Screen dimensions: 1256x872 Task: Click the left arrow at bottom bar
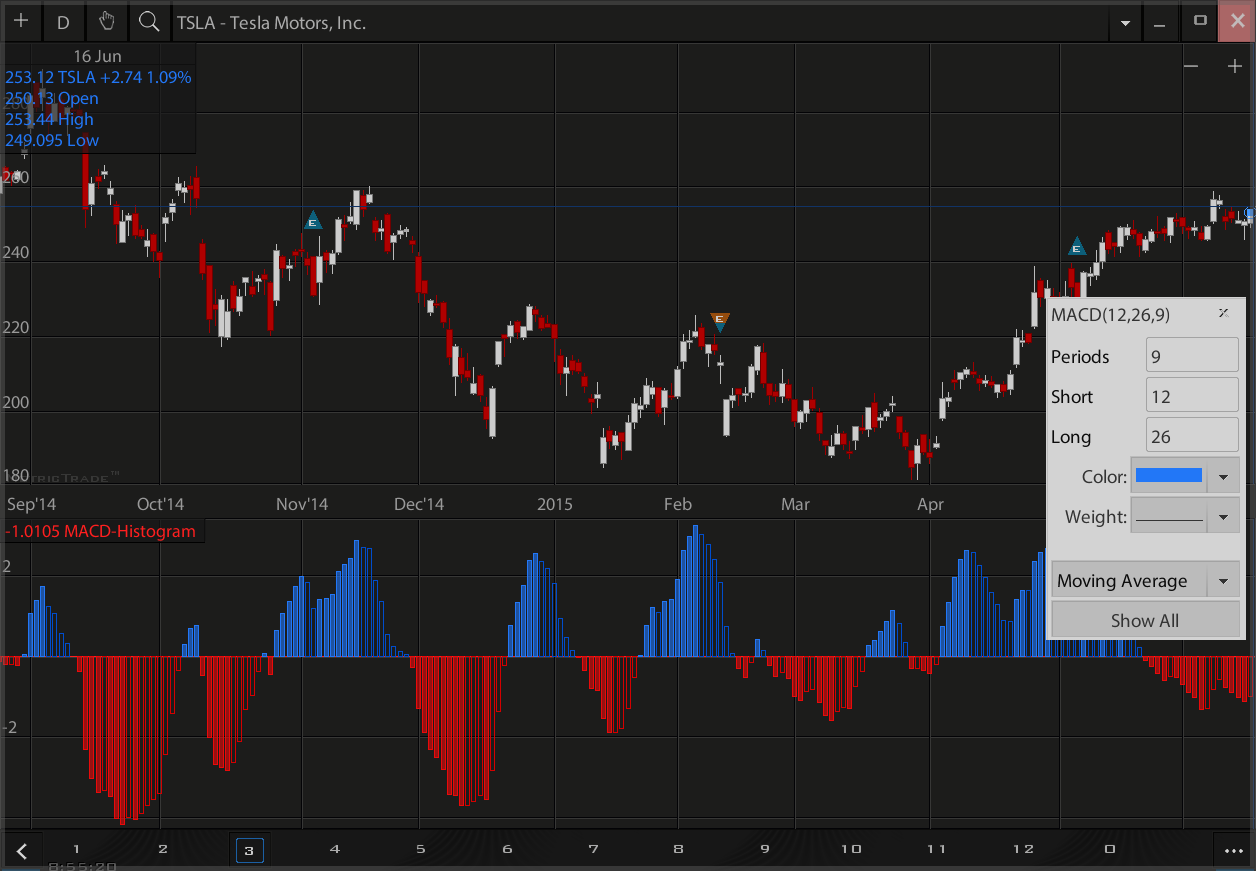[x=22, y=851]
